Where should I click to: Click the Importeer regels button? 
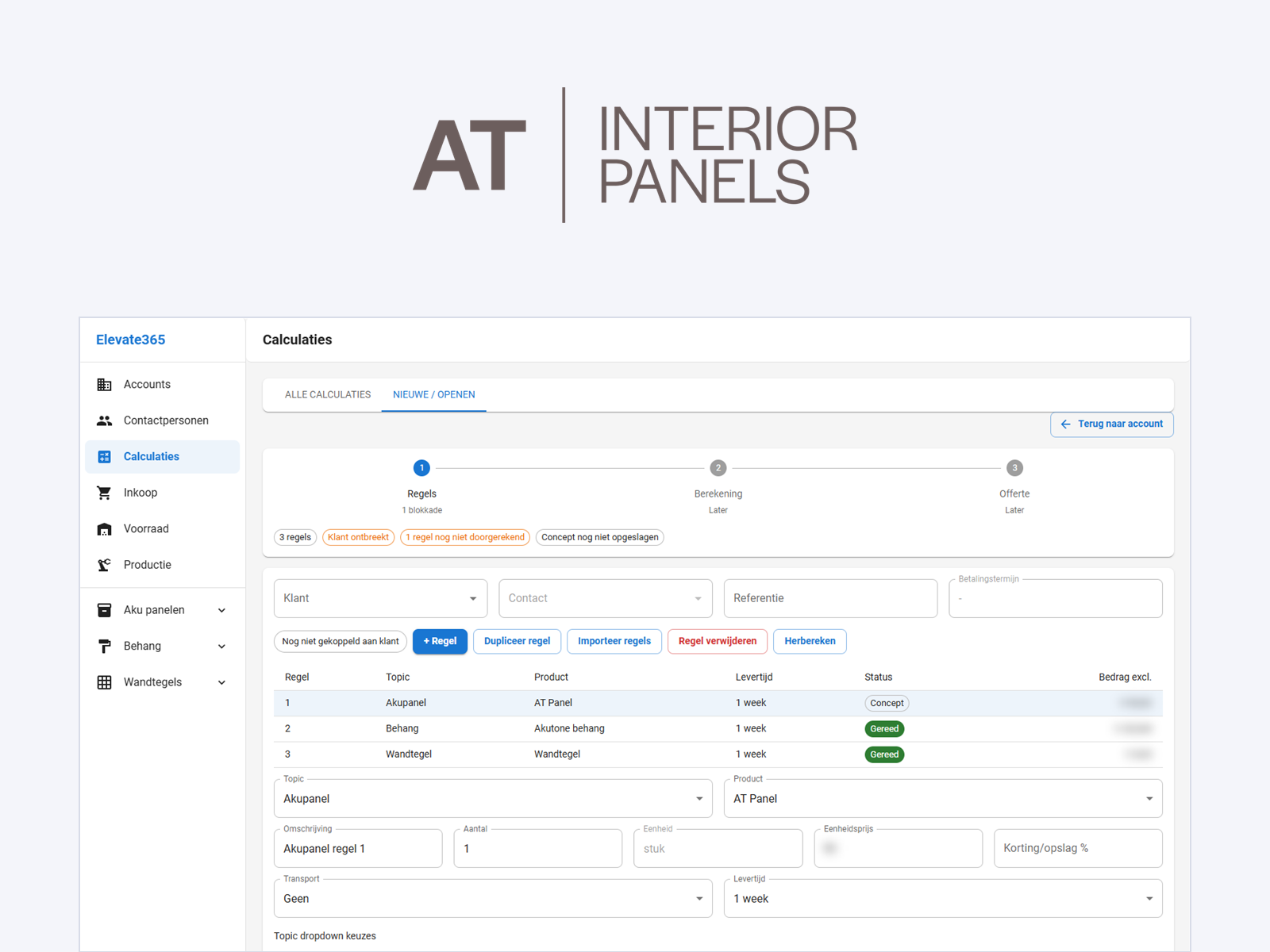coord(614,641)
